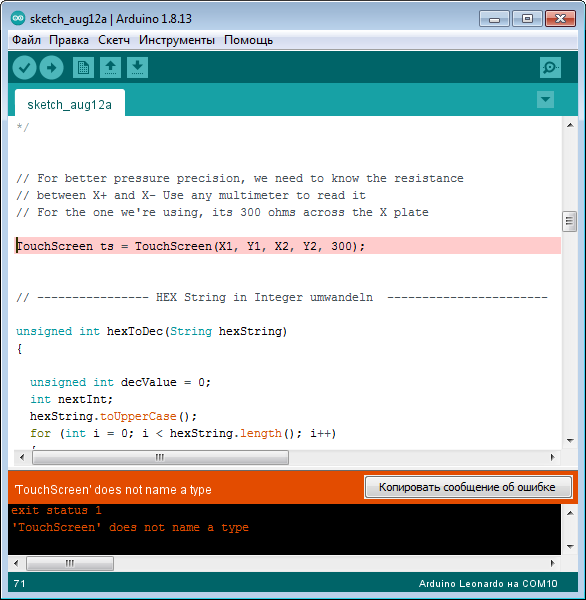Click the Verify (checkmark) toolbar icon
Image resolution: width=586 pixels, height=600 pixels.
[24, 68]
